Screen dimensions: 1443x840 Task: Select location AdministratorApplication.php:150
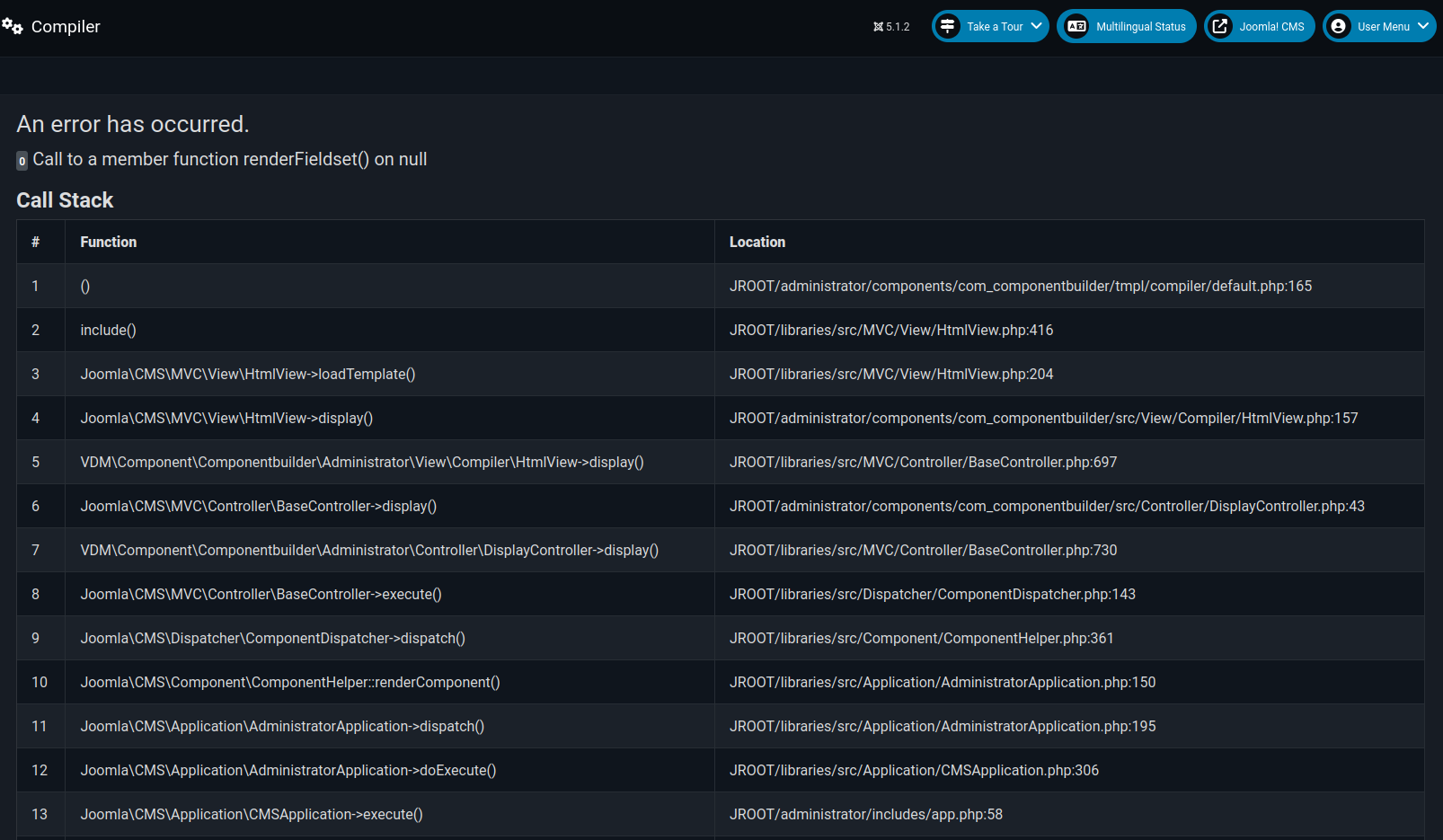943,682
